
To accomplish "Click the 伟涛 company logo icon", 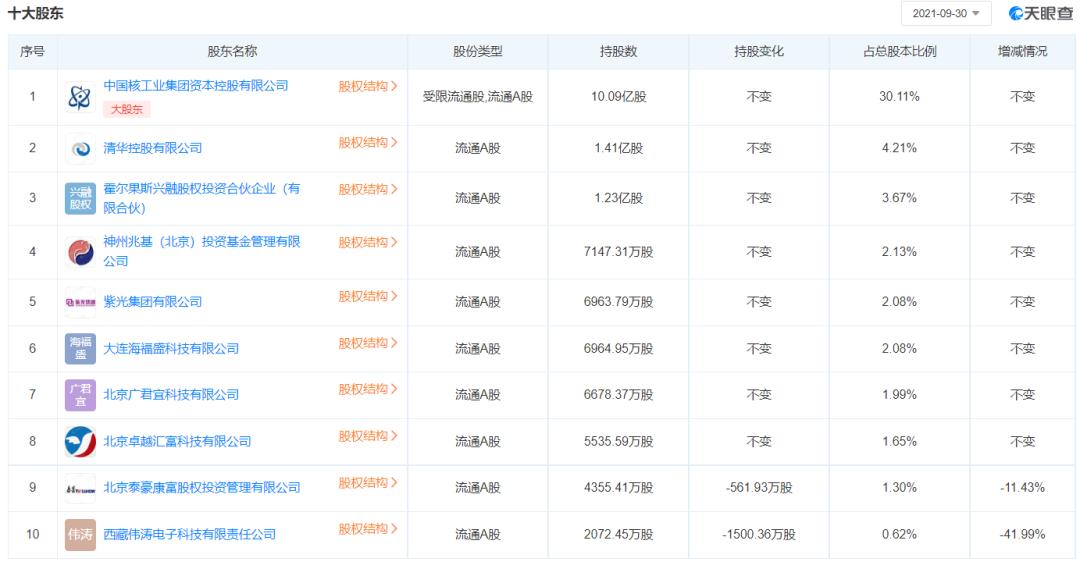I will (x=80, y=535).
